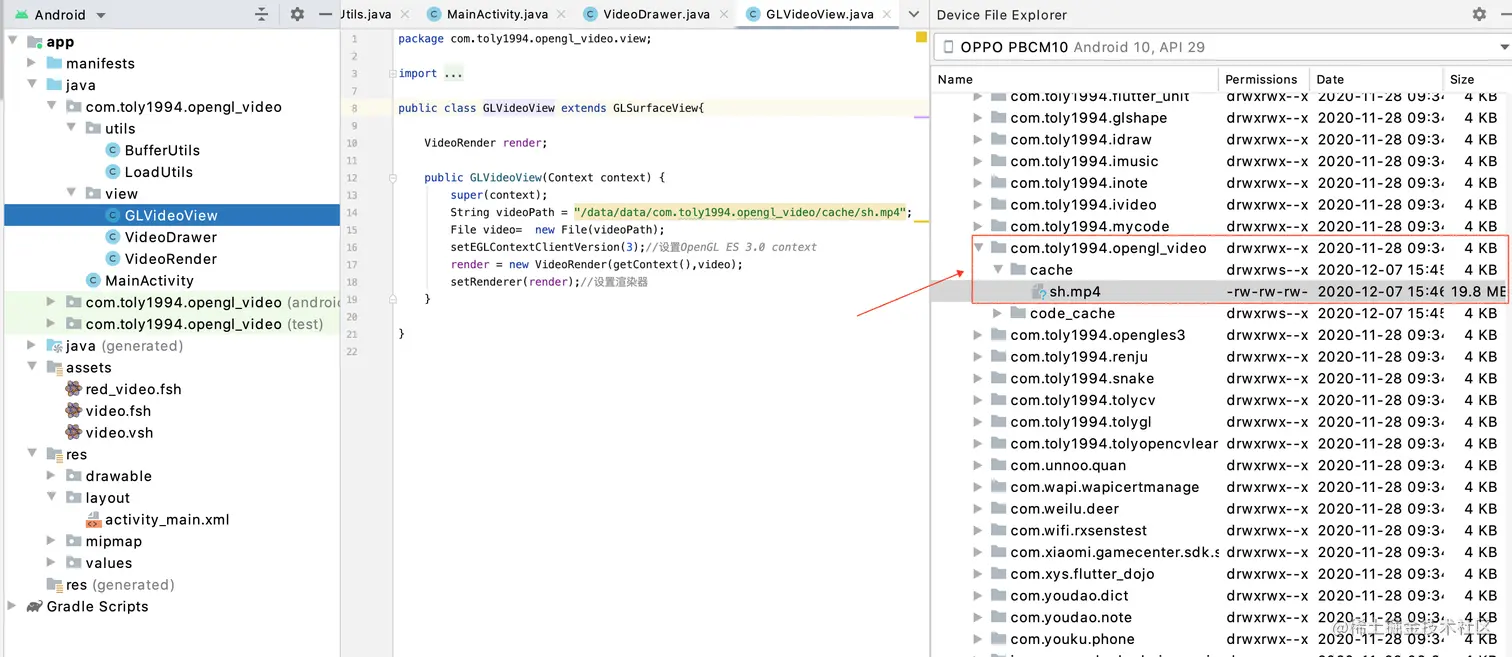Viewport: 1512px width, 657px height.
Task: Click the Size column header
Action: pos(1478,79)
